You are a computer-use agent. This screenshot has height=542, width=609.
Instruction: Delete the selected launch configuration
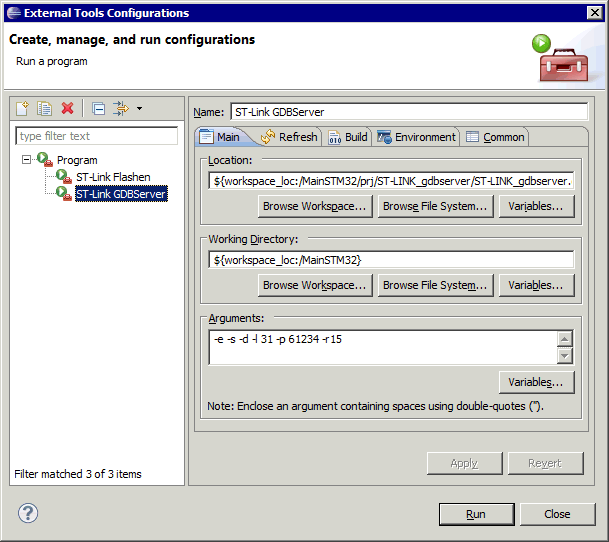click(x=68, y=108)
